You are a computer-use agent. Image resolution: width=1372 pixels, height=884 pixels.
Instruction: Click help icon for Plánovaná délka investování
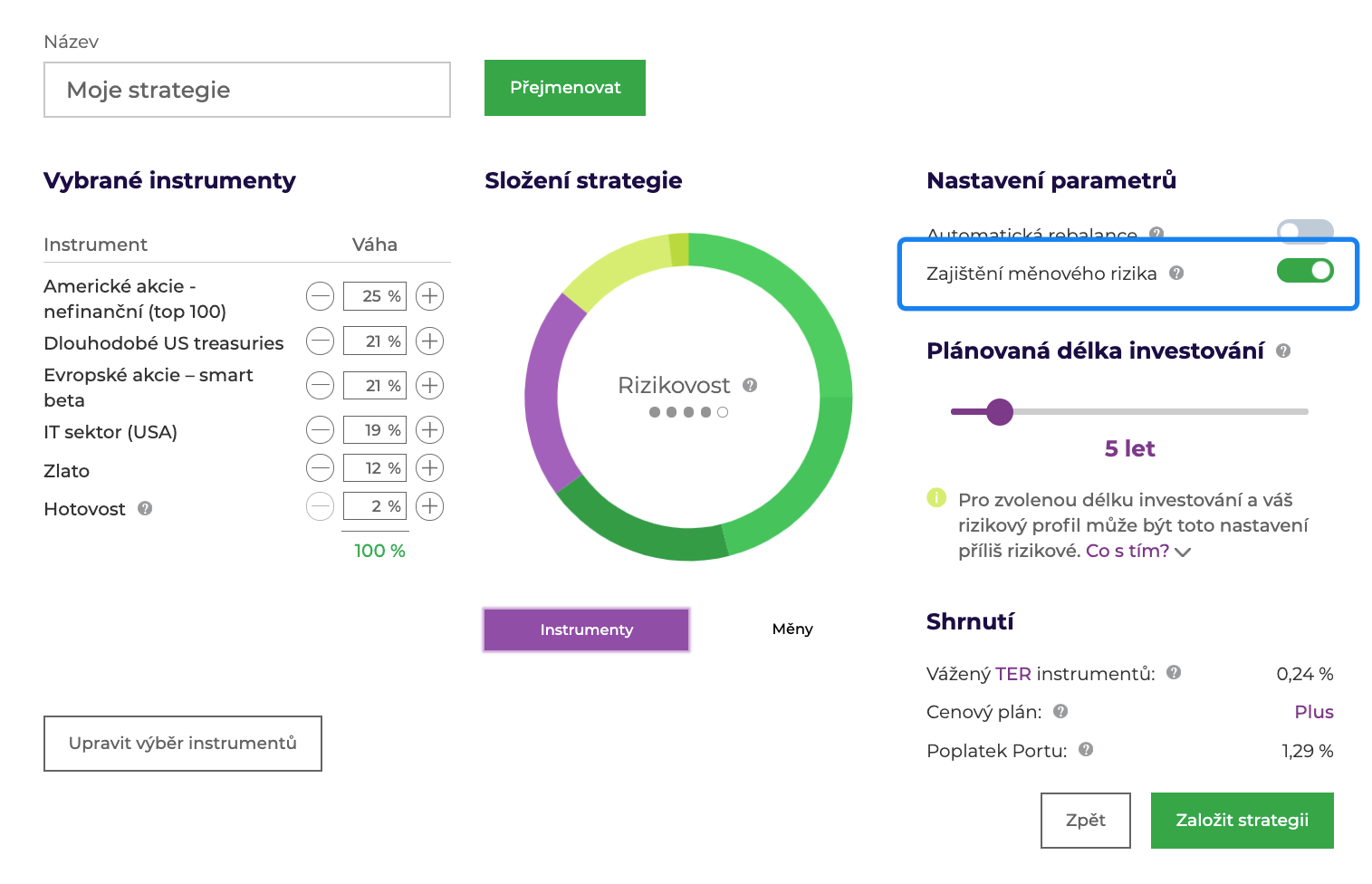(1283, 351)
